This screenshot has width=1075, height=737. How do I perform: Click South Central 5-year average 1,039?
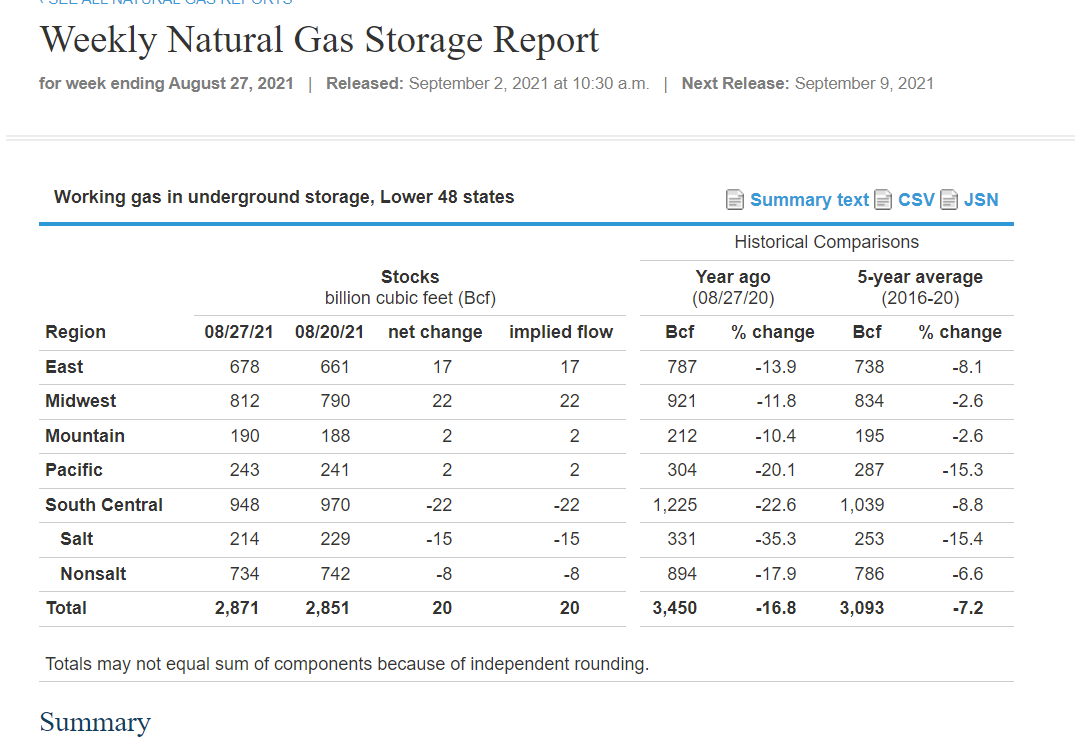click(862, 505)
